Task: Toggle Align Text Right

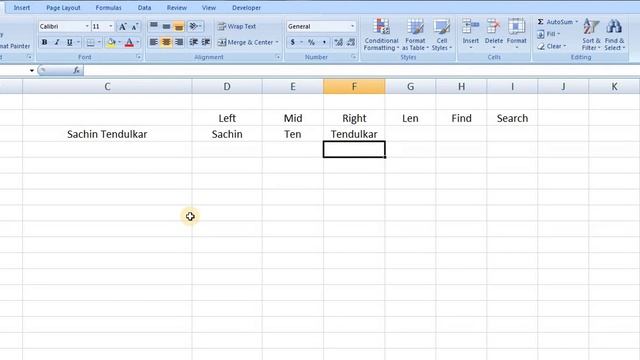Action: click(179, 42)
